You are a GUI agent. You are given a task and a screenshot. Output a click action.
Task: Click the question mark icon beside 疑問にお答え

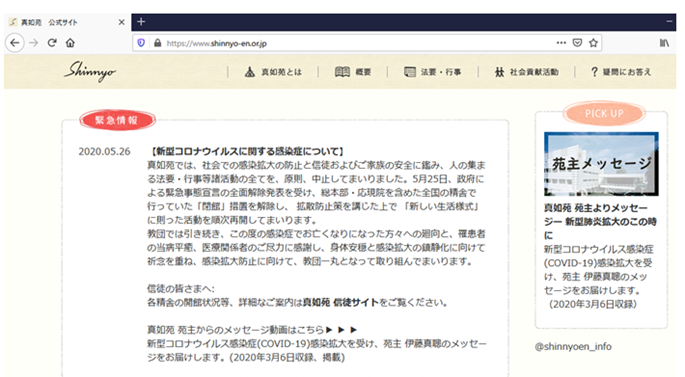point(594,72)
